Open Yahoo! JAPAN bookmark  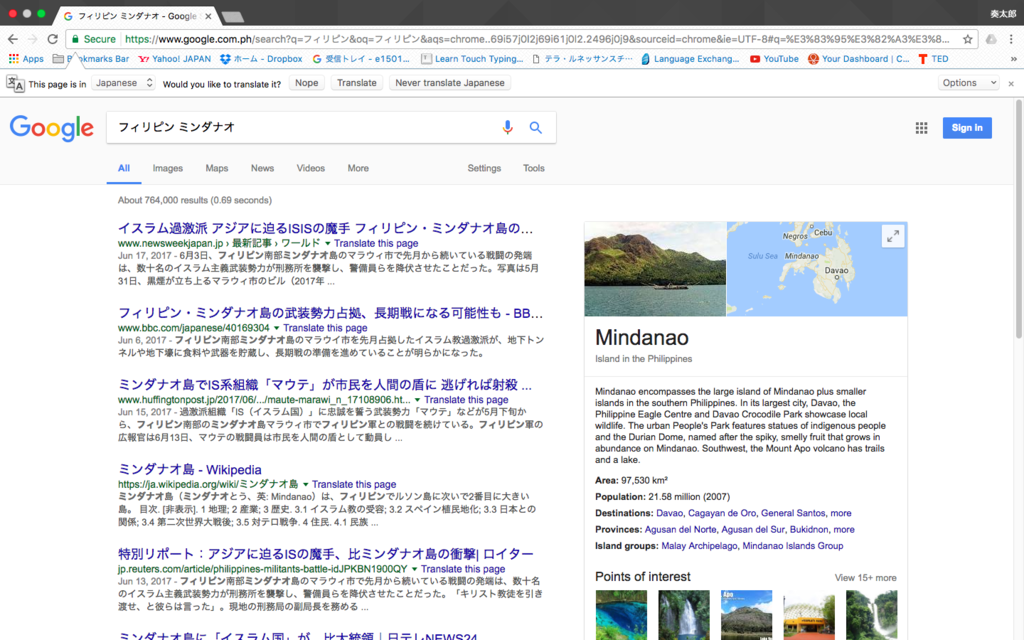click(174, 59)
